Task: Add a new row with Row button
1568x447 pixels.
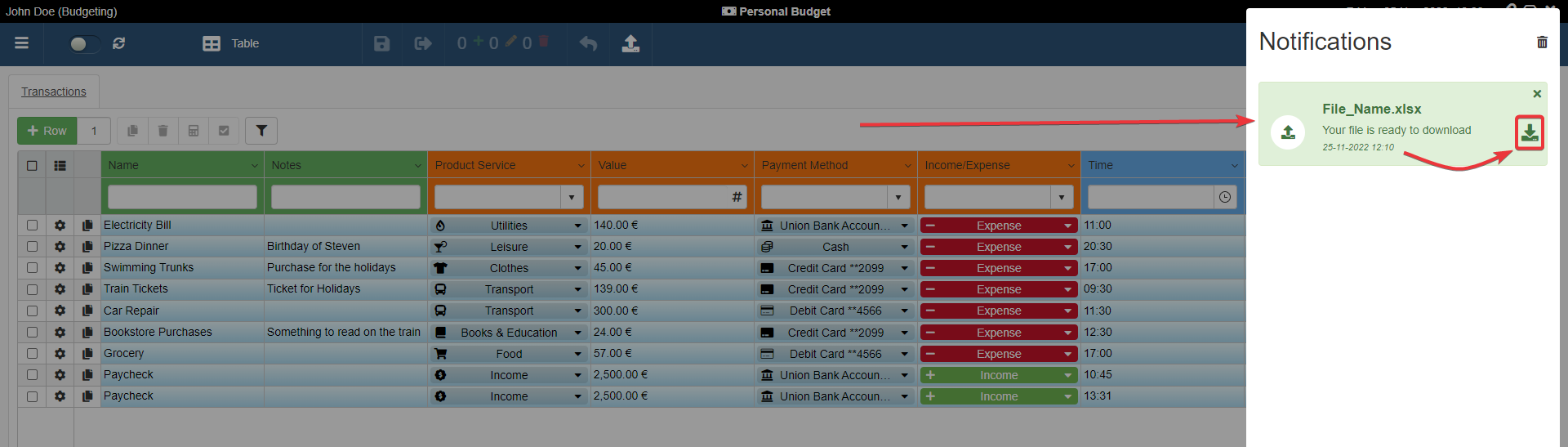Action: [x=47, y=131]
